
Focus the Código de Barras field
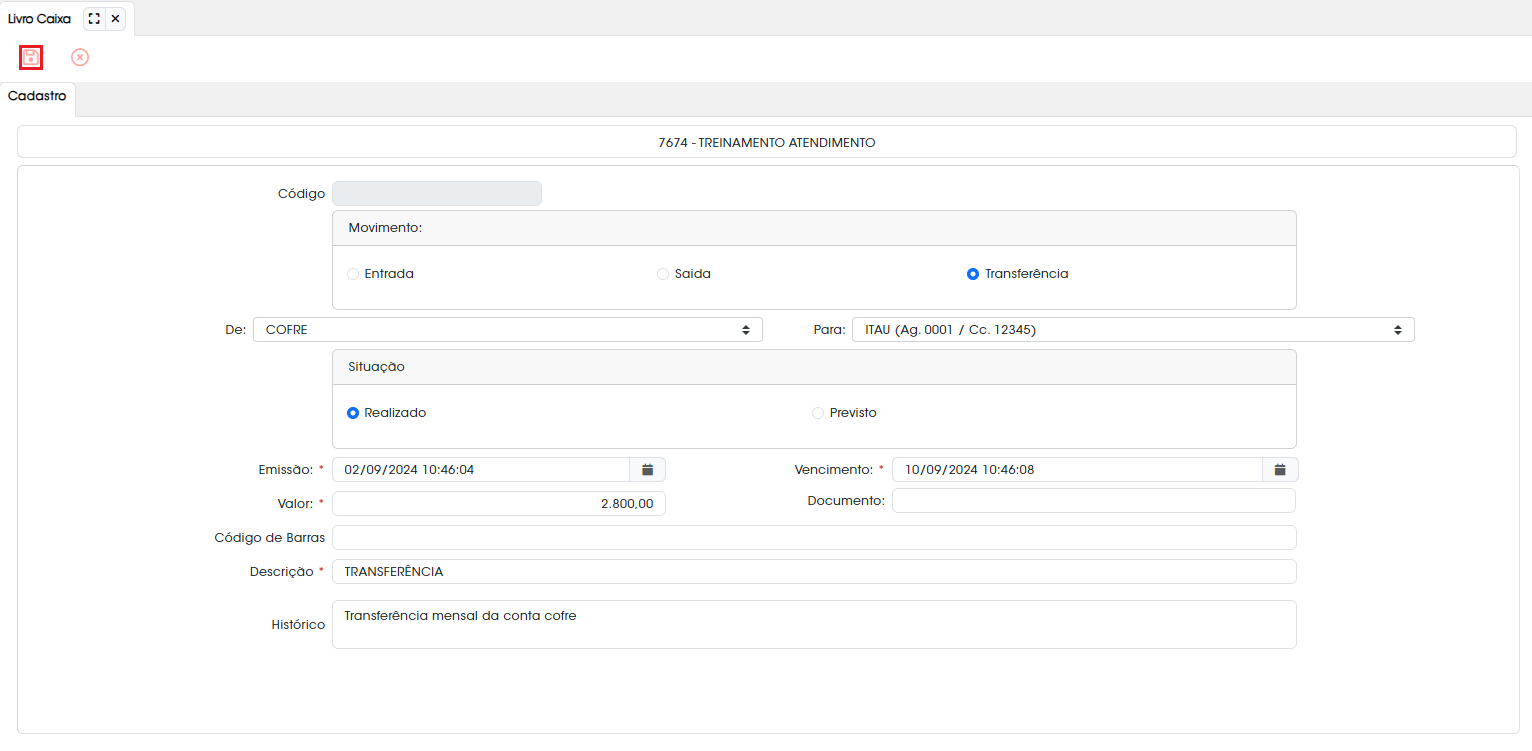814,538
